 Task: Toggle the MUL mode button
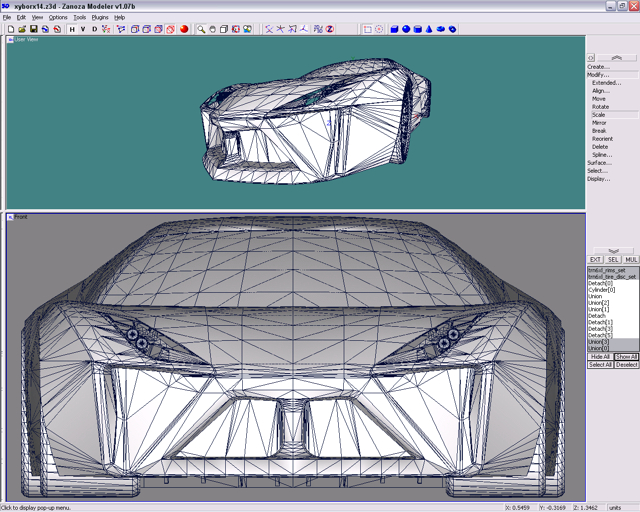631,259
